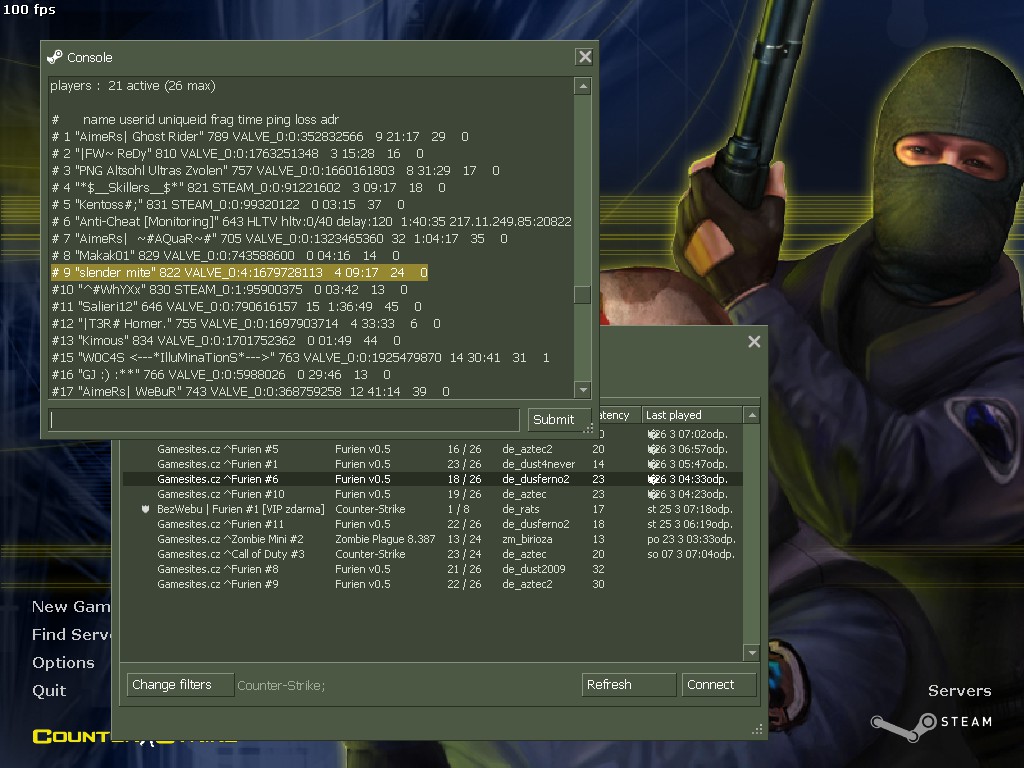Choose Quit from main menu

49,691
